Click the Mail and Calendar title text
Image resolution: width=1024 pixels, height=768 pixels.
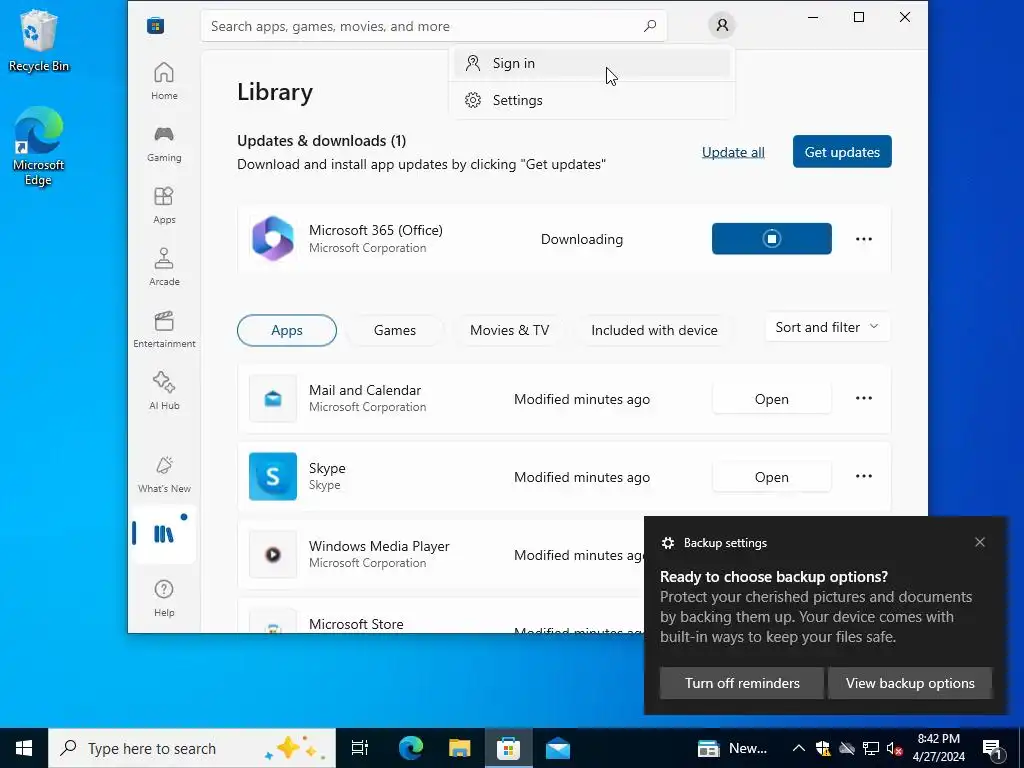364,390
